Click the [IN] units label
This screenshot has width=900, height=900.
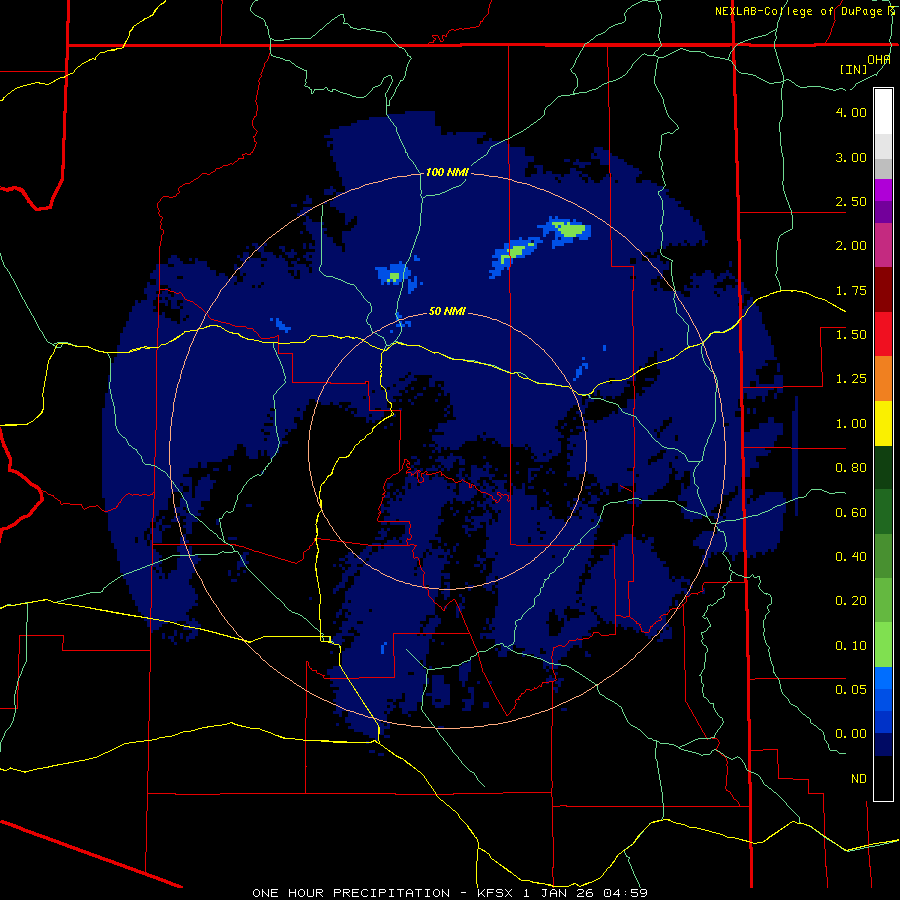pos(854,69)
